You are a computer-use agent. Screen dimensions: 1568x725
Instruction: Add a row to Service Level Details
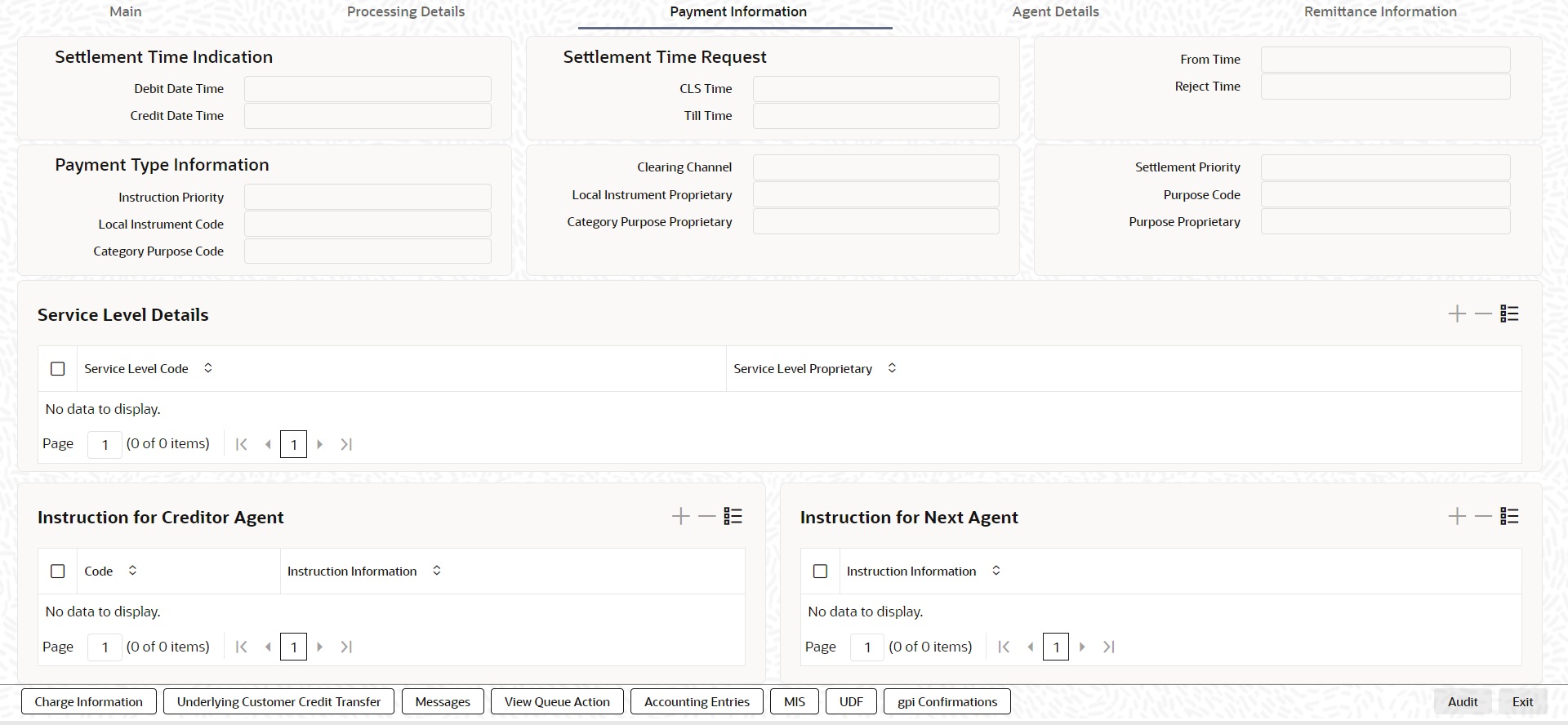1457,314
